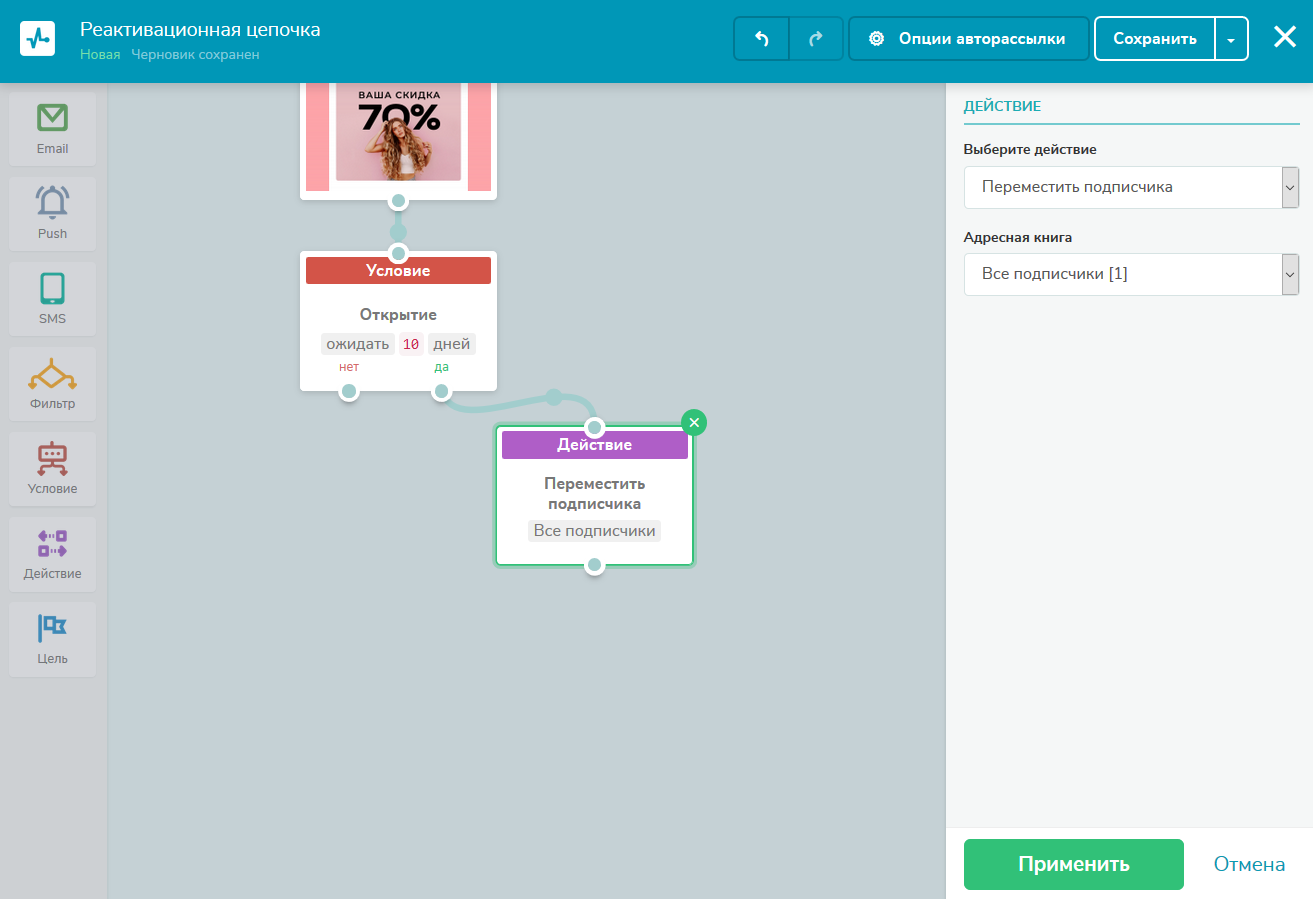
Task: Click the redo arrow button
Action: [816, 39]
